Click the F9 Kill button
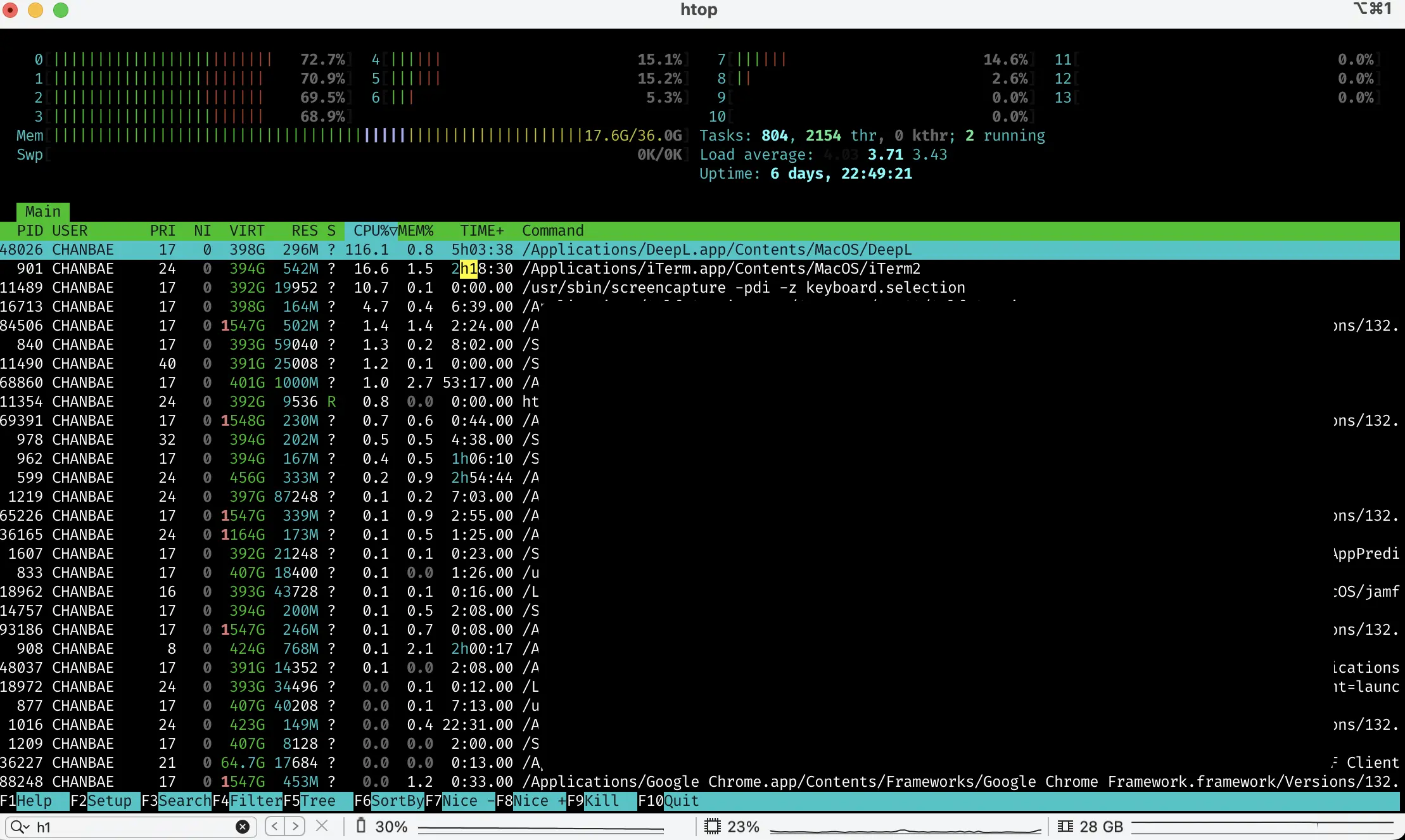Viewport: 1405px width, 840px height. point(601,801)
